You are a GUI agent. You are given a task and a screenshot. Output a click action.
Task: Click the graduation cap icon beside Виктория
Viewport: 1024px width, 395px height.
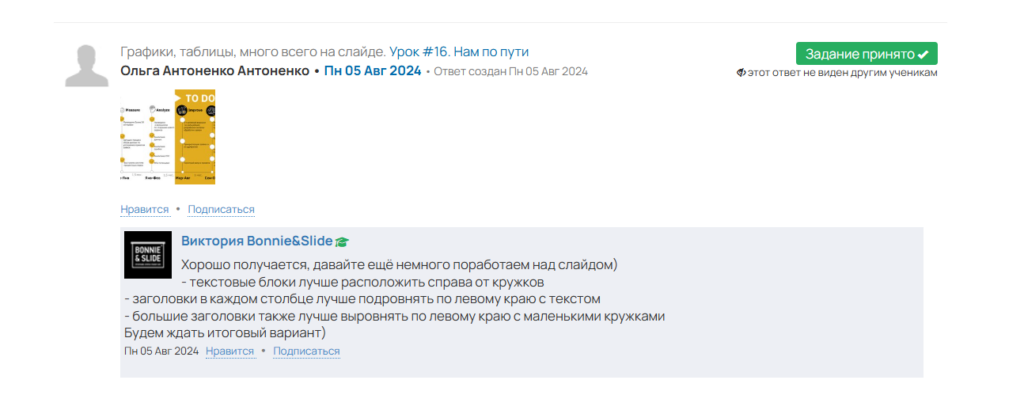342,242
